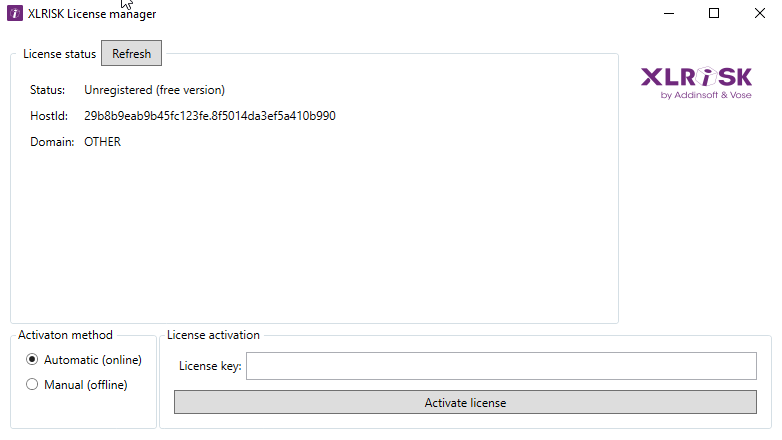Image resolution: width=782 pixels, height=440 pixels.
Task: Click the Status label
Action: 47,90
